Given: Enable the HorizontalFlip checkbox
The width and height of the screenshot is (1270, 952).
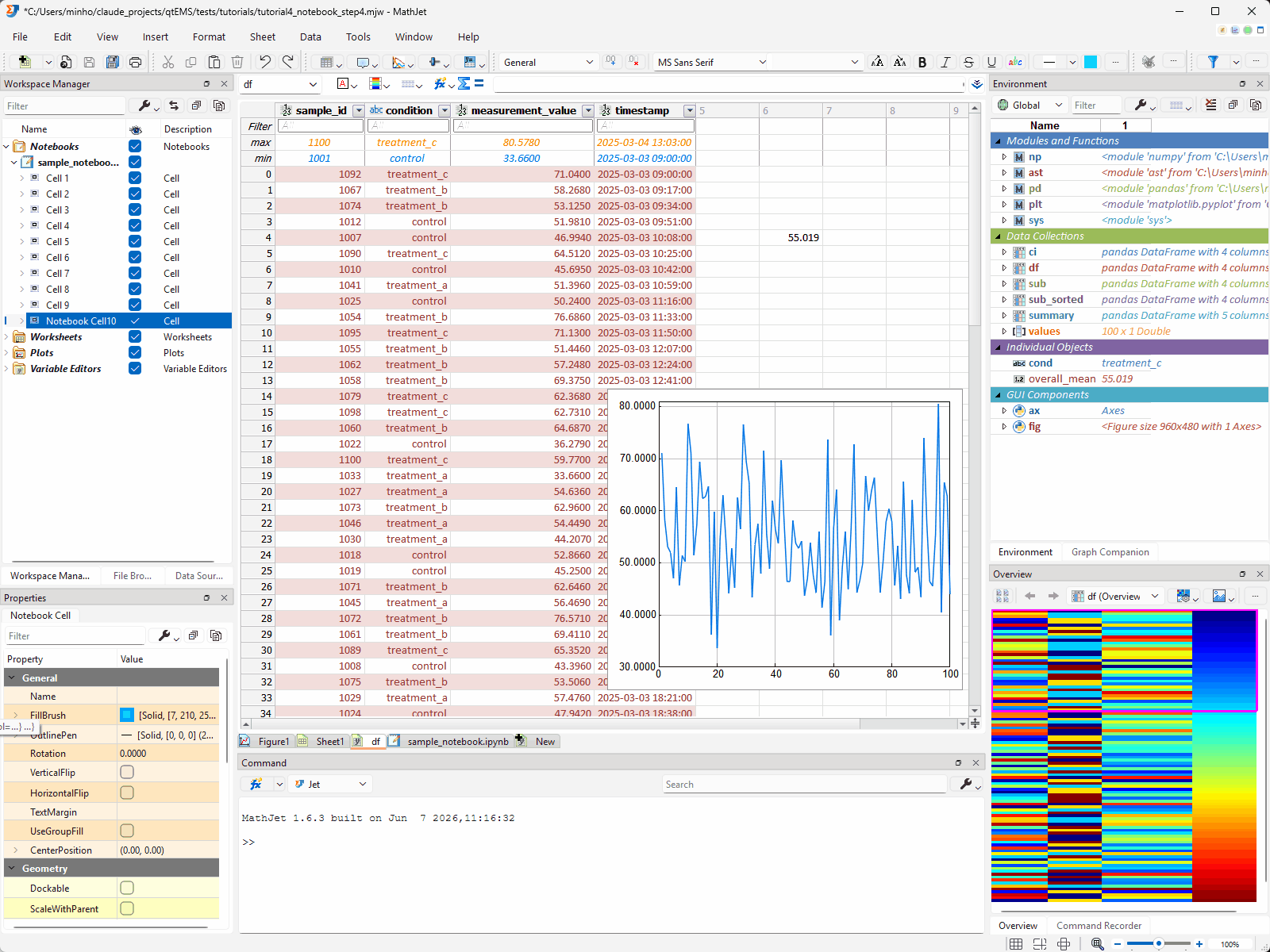Looking at the screenshot, I should (x=127, y=793).
